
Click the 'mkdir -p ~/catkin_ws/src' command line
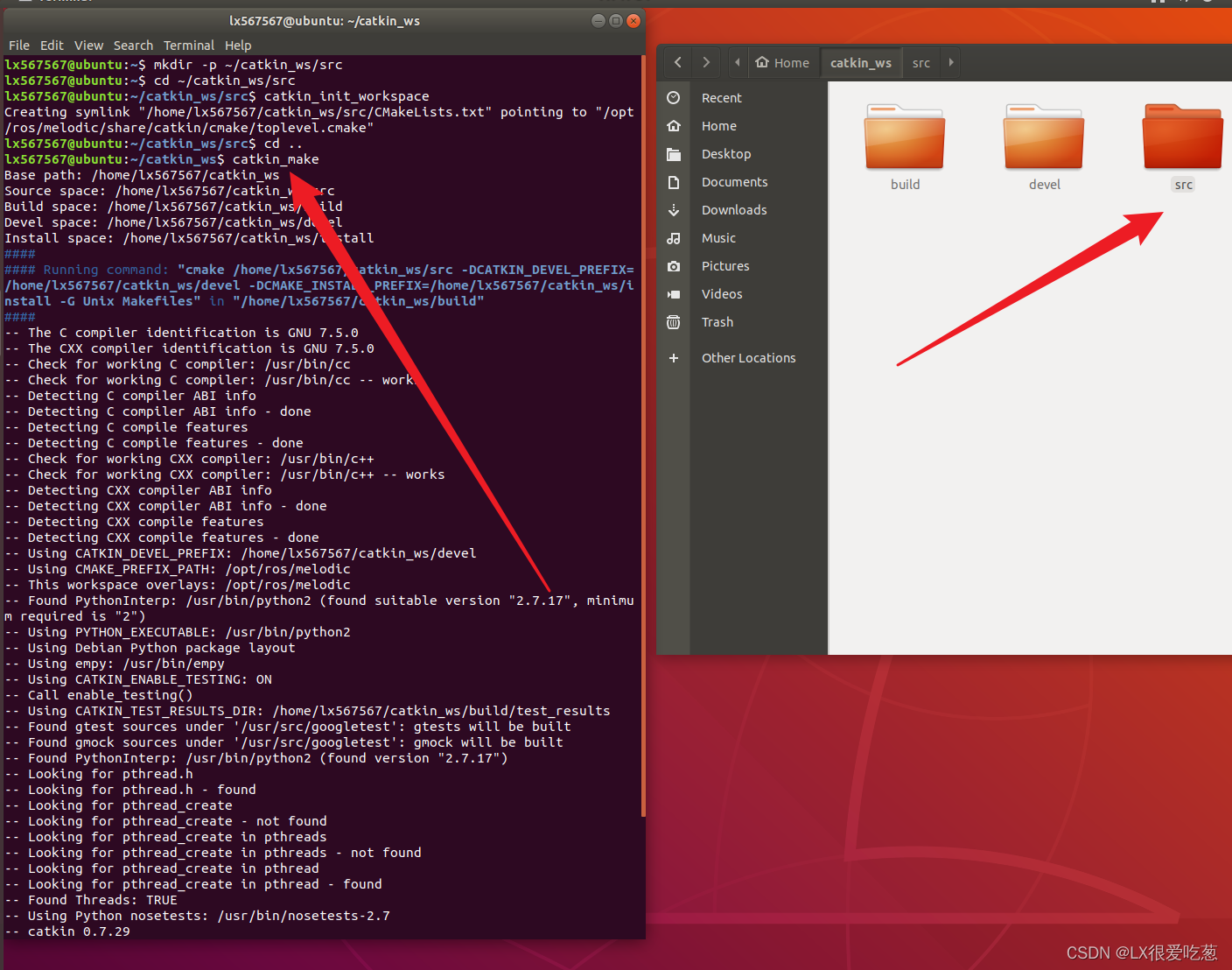[x=173, y=65]
